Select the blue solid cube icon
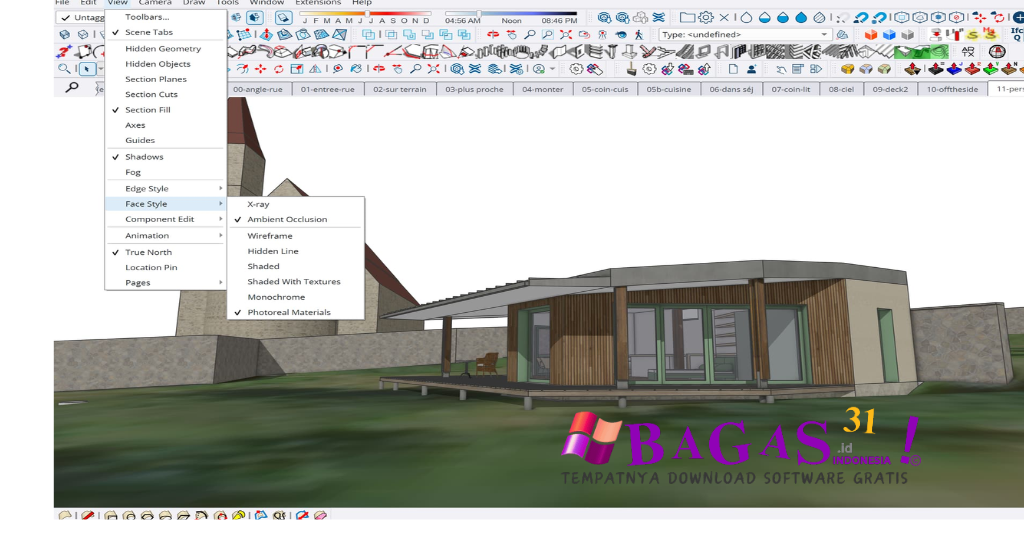 [889, 35]
